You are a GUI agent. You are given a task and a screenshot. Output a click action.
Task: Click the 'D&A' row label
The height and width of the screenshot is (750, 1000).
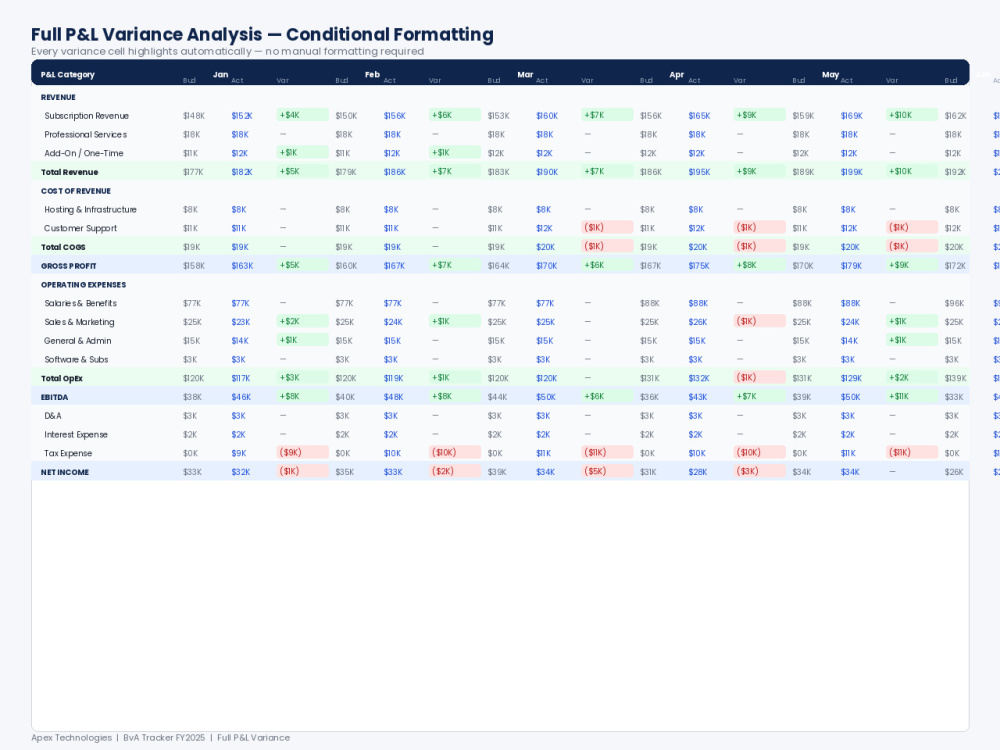point(53,416)
